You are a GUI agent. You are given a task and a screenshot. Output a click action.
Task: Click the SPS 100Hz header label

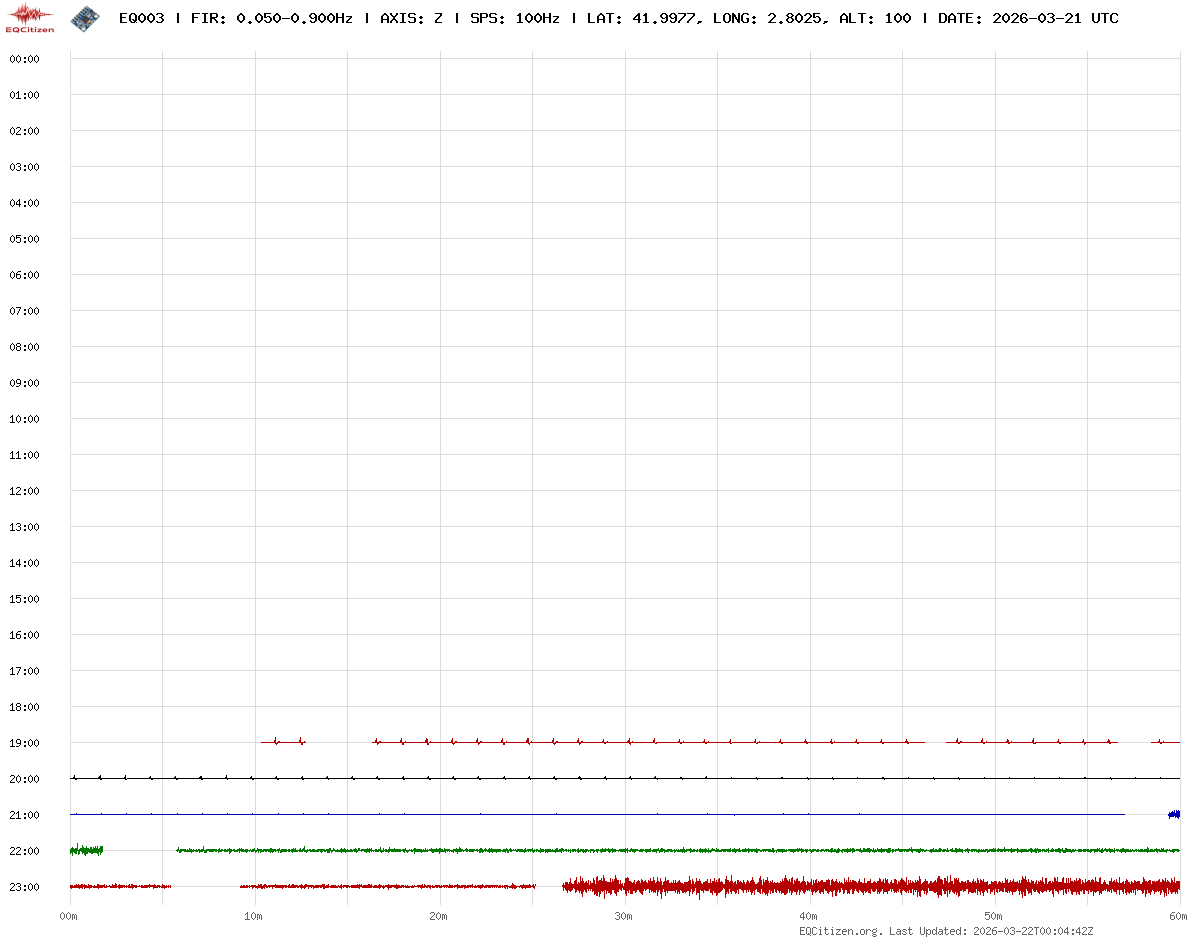pyautogui.click(x=515, y=18)
